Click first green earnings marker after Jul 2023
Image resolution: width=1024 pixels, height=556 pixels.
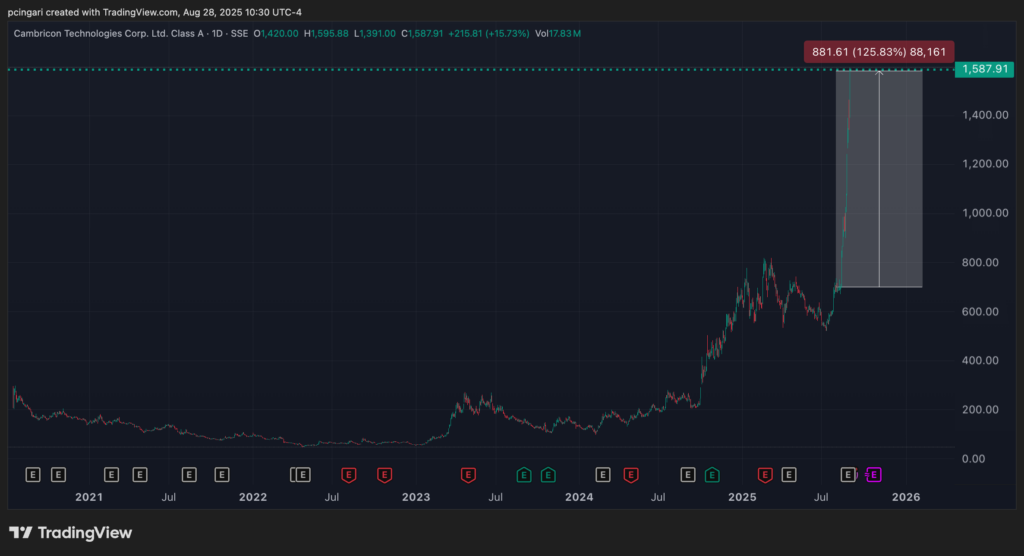coord(524,475)
